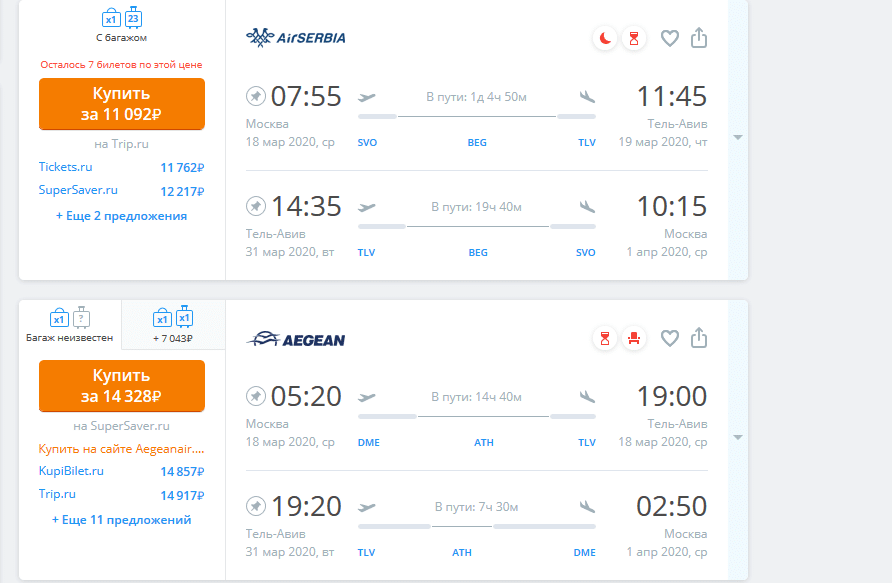Expand Aegean ticket details arrow

(738, 437)
